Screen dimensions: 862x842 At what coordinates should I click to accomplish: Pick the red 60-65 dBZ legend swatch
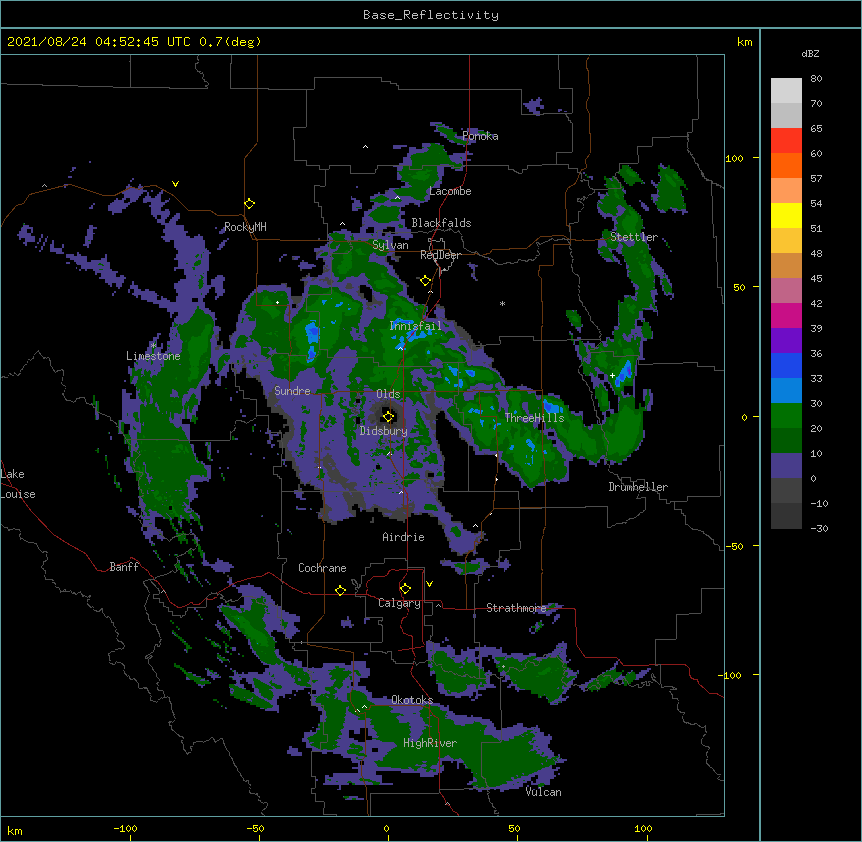(786, 141)
